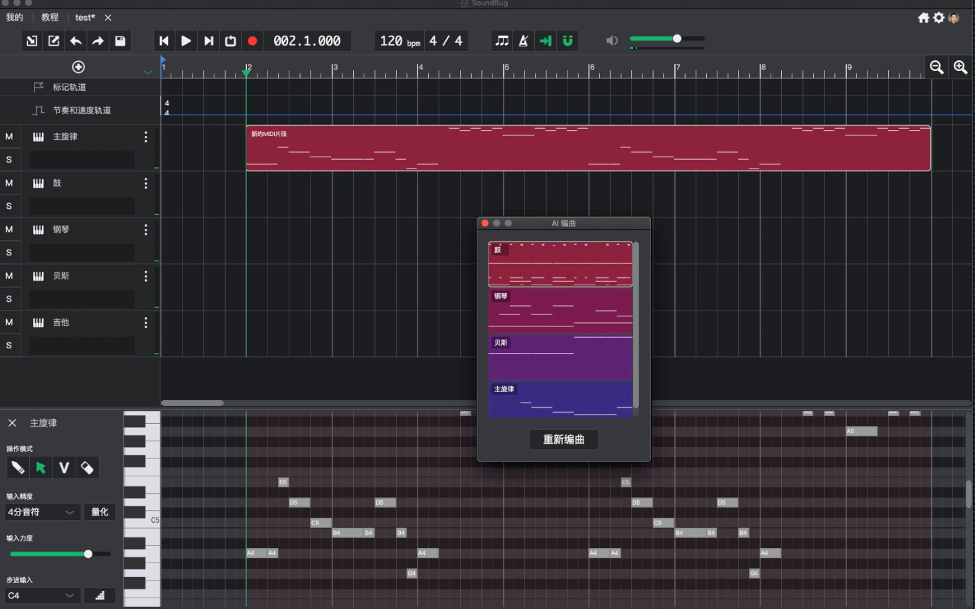The width and height of the screenshot is (977, 610).
Task: Click the loop playback icon
Action: [231, 41]
